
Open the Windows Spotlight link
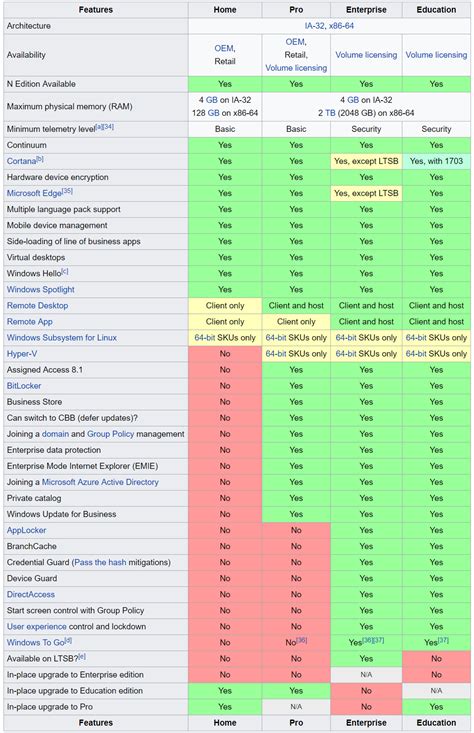coord(41,289)
